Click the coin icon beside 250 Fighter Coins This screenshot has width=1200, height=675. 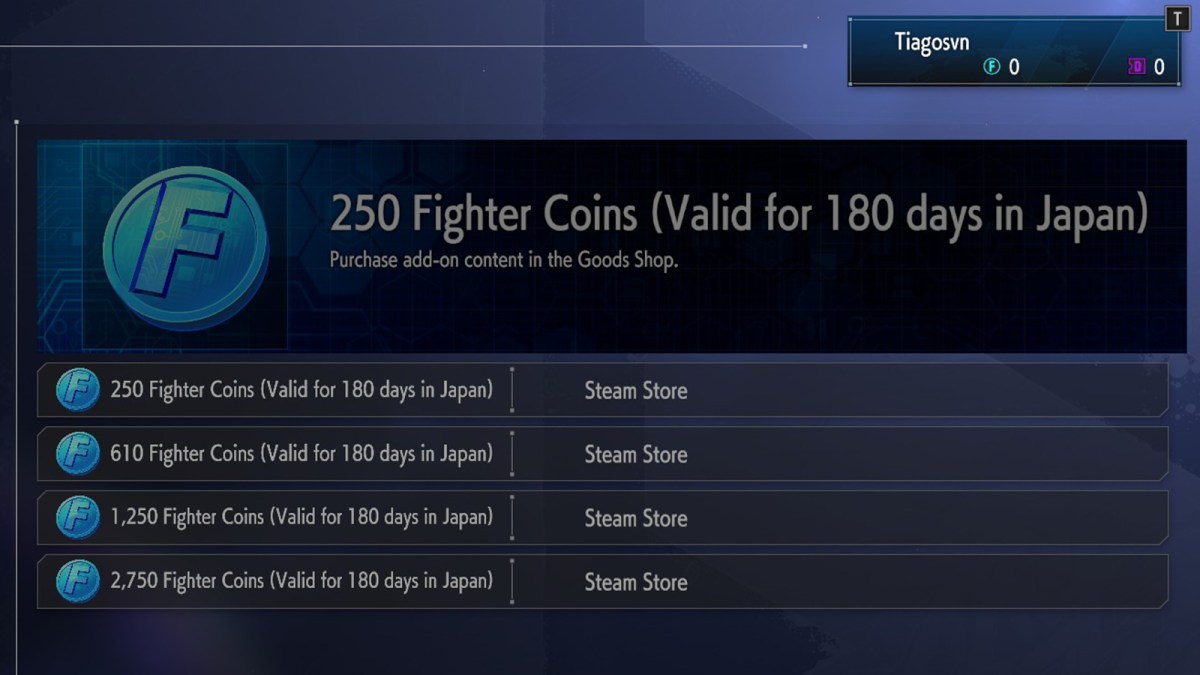[x=78, y=390]
